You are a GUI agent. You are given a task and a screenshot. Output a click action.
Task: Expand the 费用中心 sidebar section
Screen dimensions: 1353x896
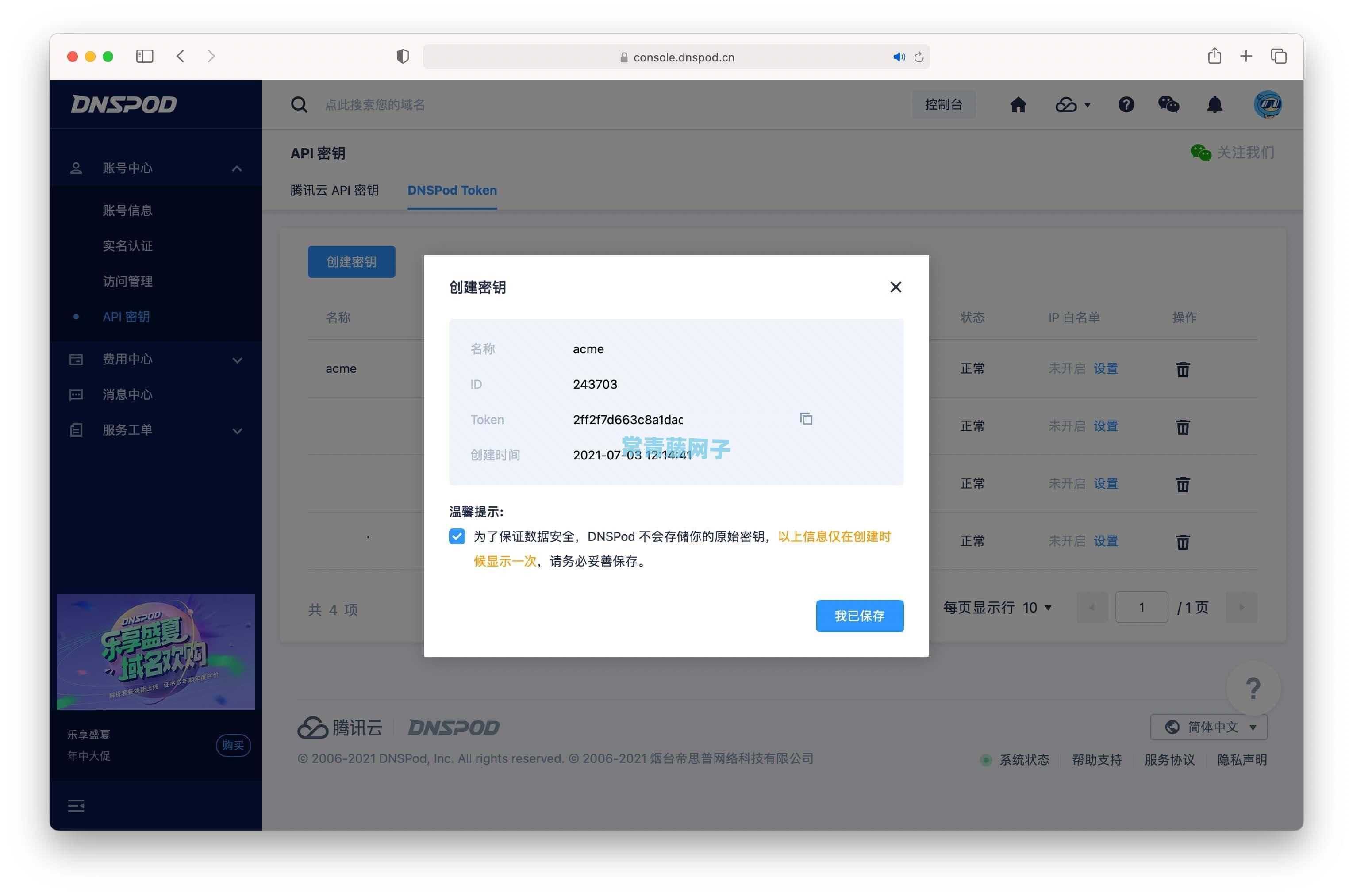(155, 360)
